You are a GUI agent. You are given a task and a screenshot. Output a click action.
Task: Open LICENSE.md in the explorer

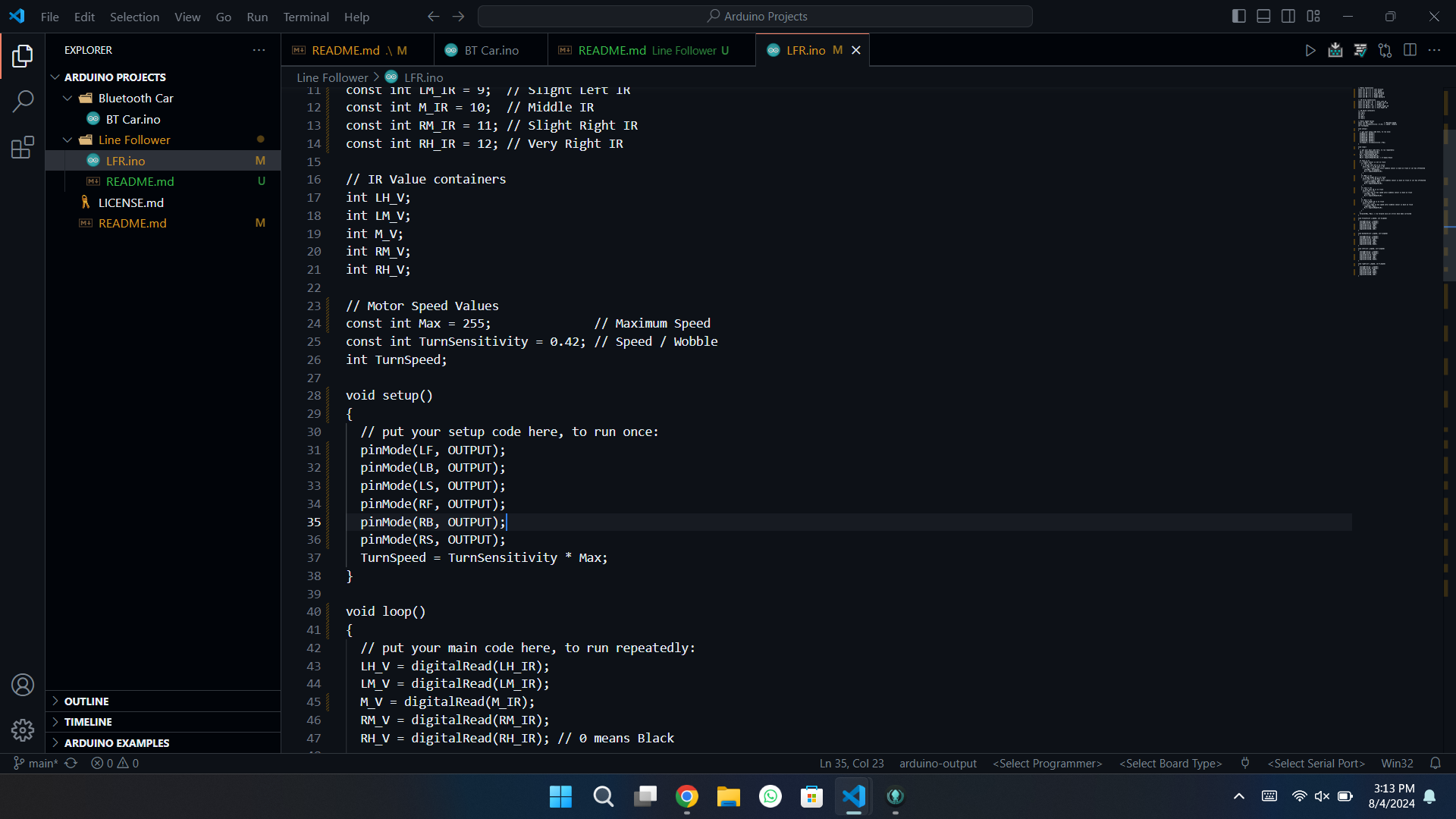tap(130, 202)
